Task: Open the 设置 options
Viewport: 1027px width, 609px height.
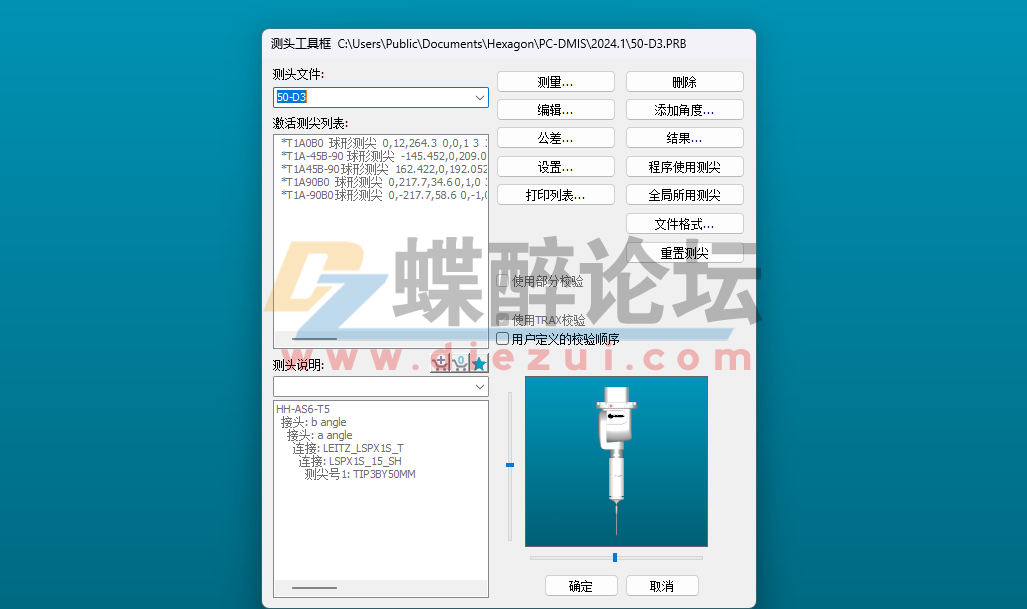Action: [x=556, y=166]
